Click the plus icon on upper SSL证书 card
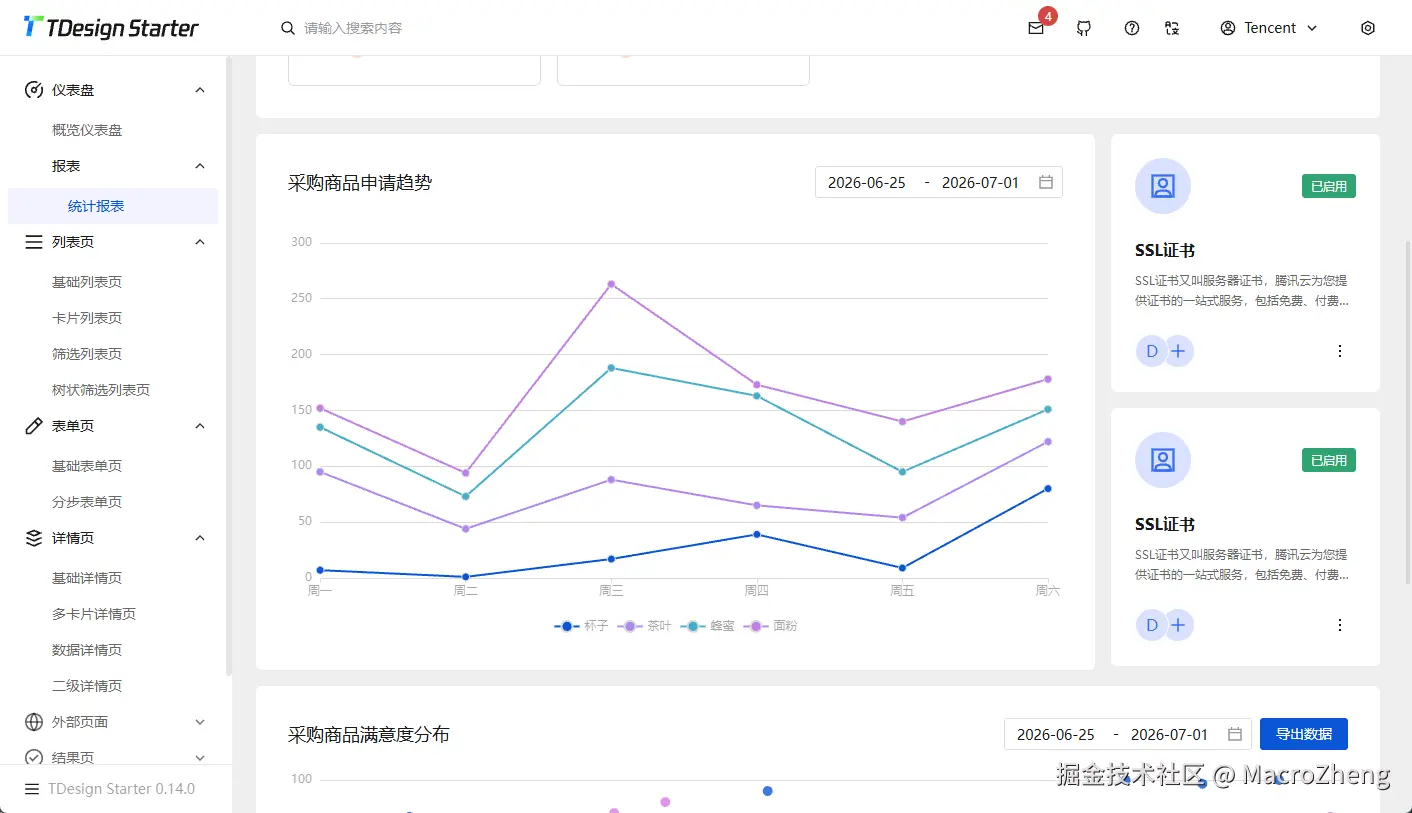The height and width of the screenshot is (813, 1412). tap(1179, 351)
